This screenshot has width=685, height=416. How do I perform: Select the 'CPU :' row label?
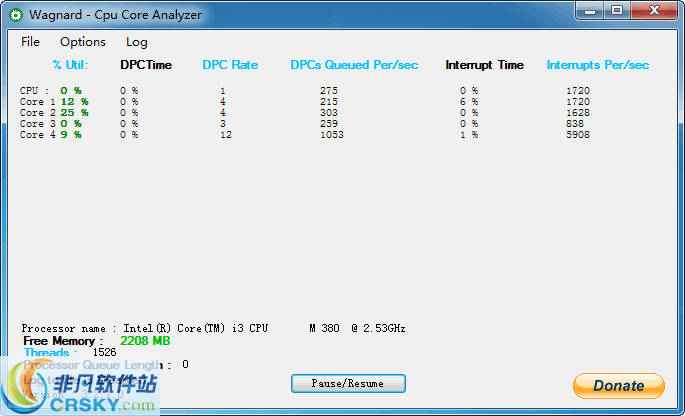[x=35, y=90]
